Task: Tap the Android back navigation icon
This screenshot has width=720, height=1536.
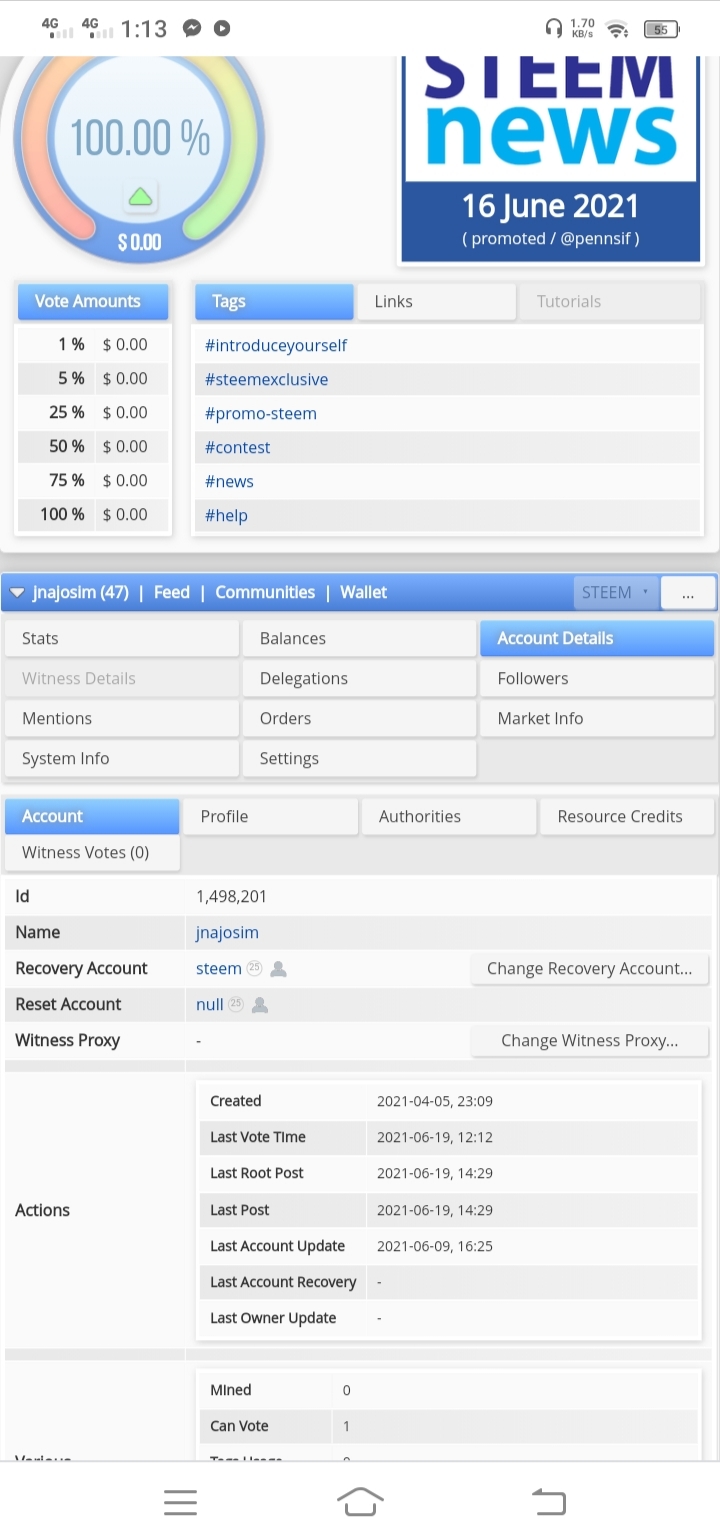Action: [548, 1501]
